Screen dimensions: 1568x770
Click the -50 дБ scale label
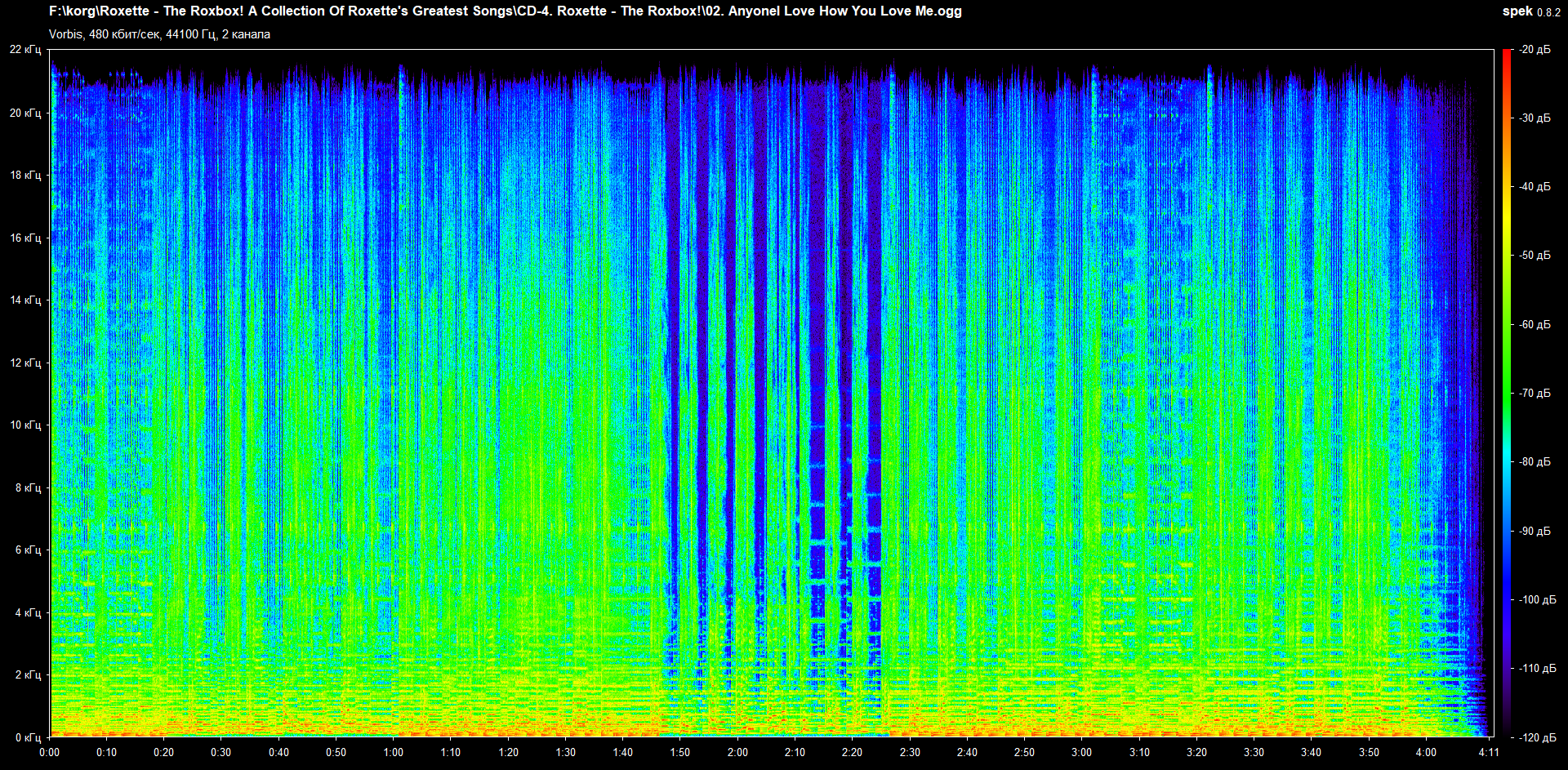click(x=1535, y=256)
